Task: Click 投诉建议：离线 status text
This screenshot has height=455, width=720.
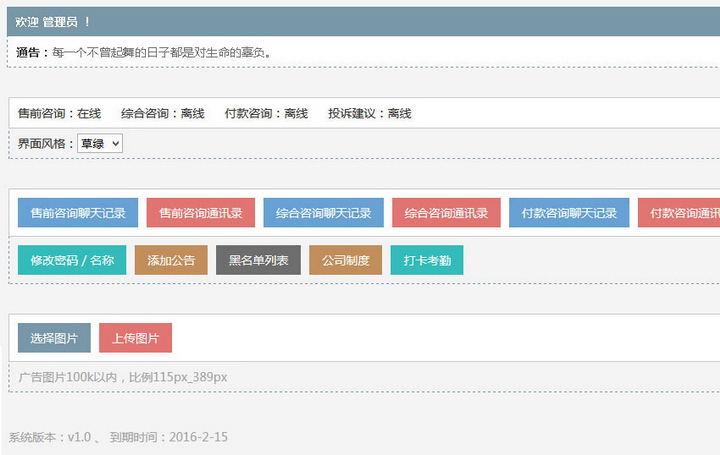Action: point(370,113)
